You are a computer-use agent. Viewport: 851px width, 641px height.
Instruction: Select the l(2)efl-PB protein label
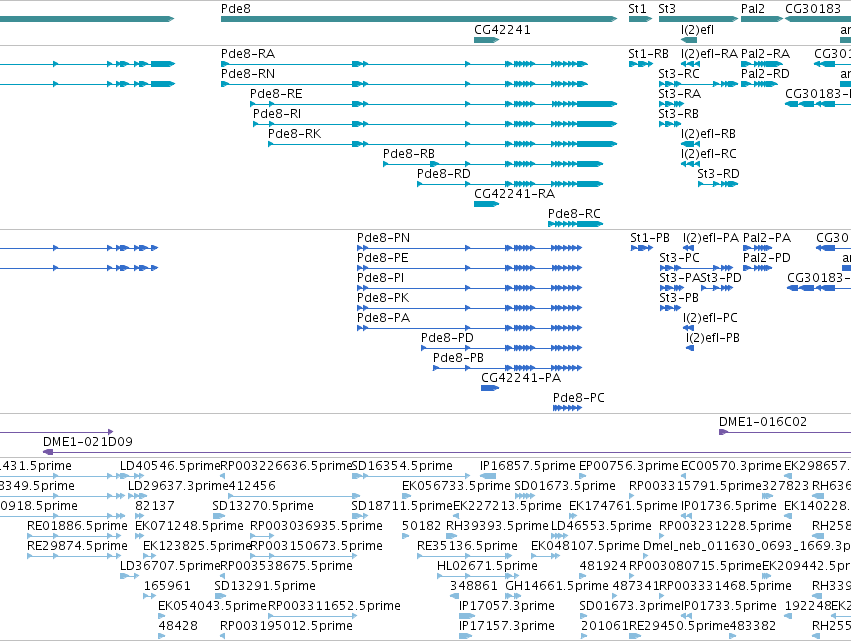[713, 338]
